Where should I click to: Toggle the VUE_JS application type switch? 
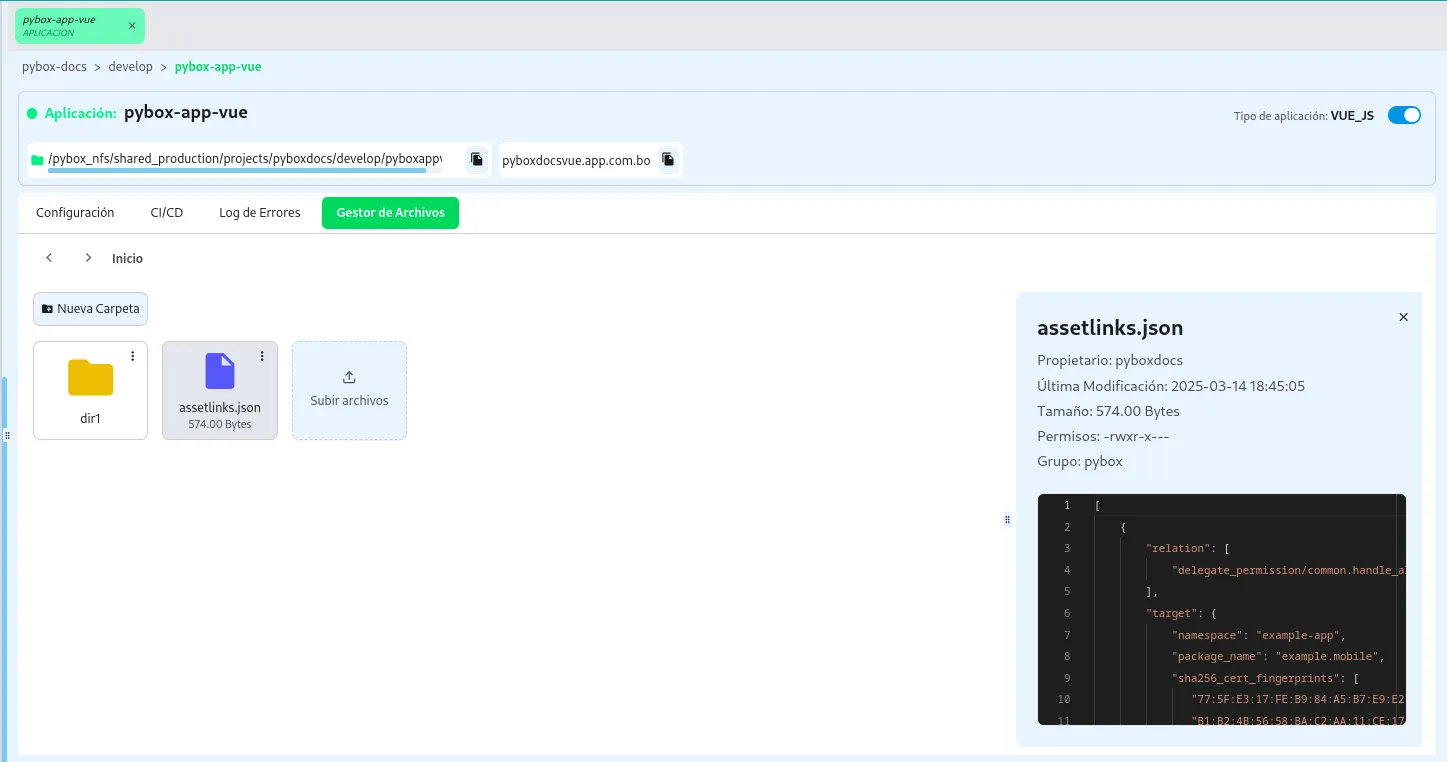coord(1404,115)
